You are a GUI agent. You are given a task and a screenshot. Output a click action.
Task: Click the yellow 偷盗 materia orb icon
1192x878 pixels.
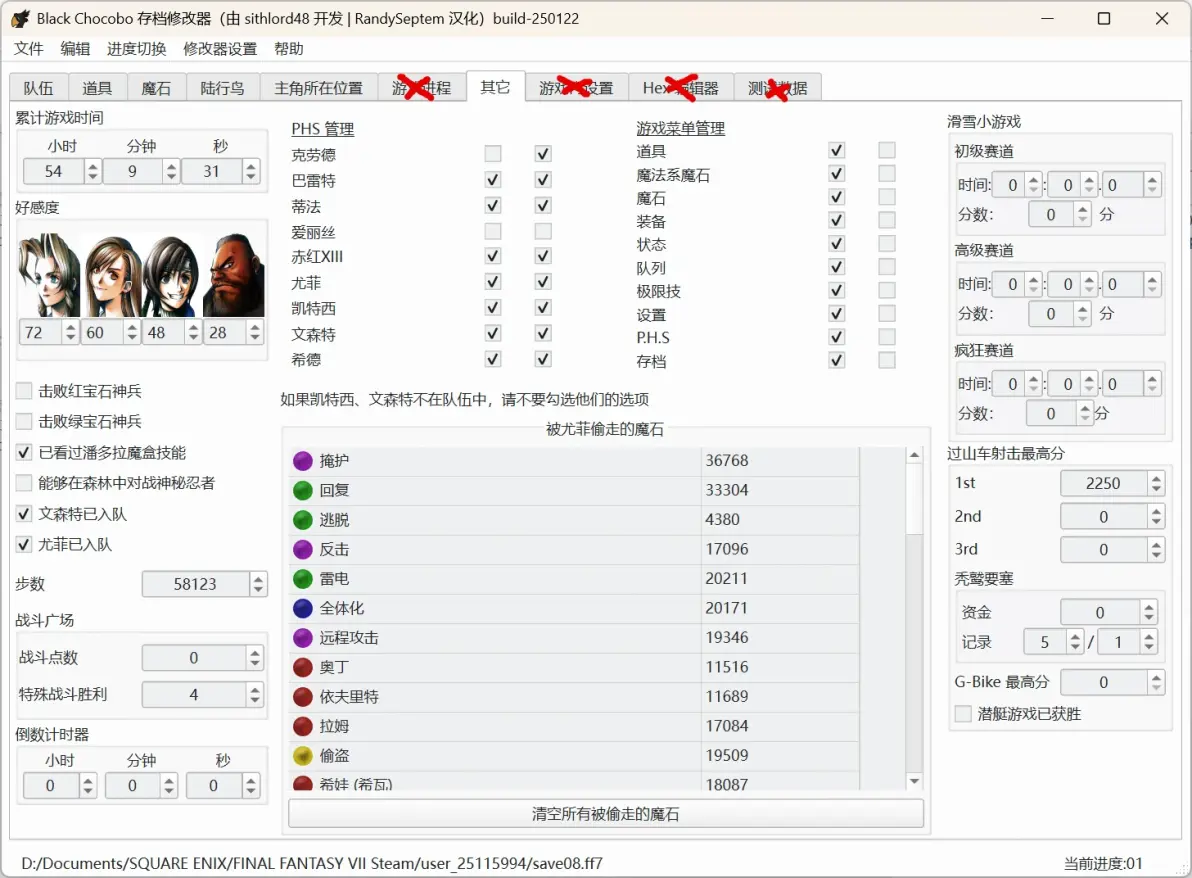point(303,756)
